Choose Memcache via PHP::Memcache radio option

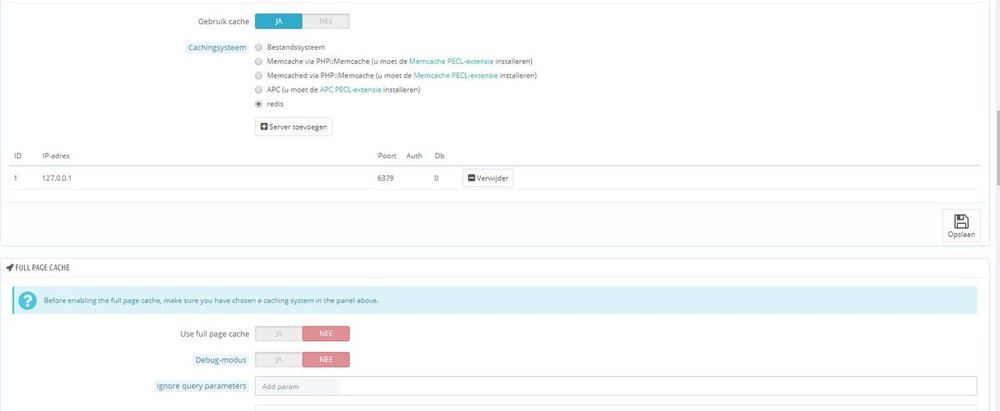tap(259, 61)
